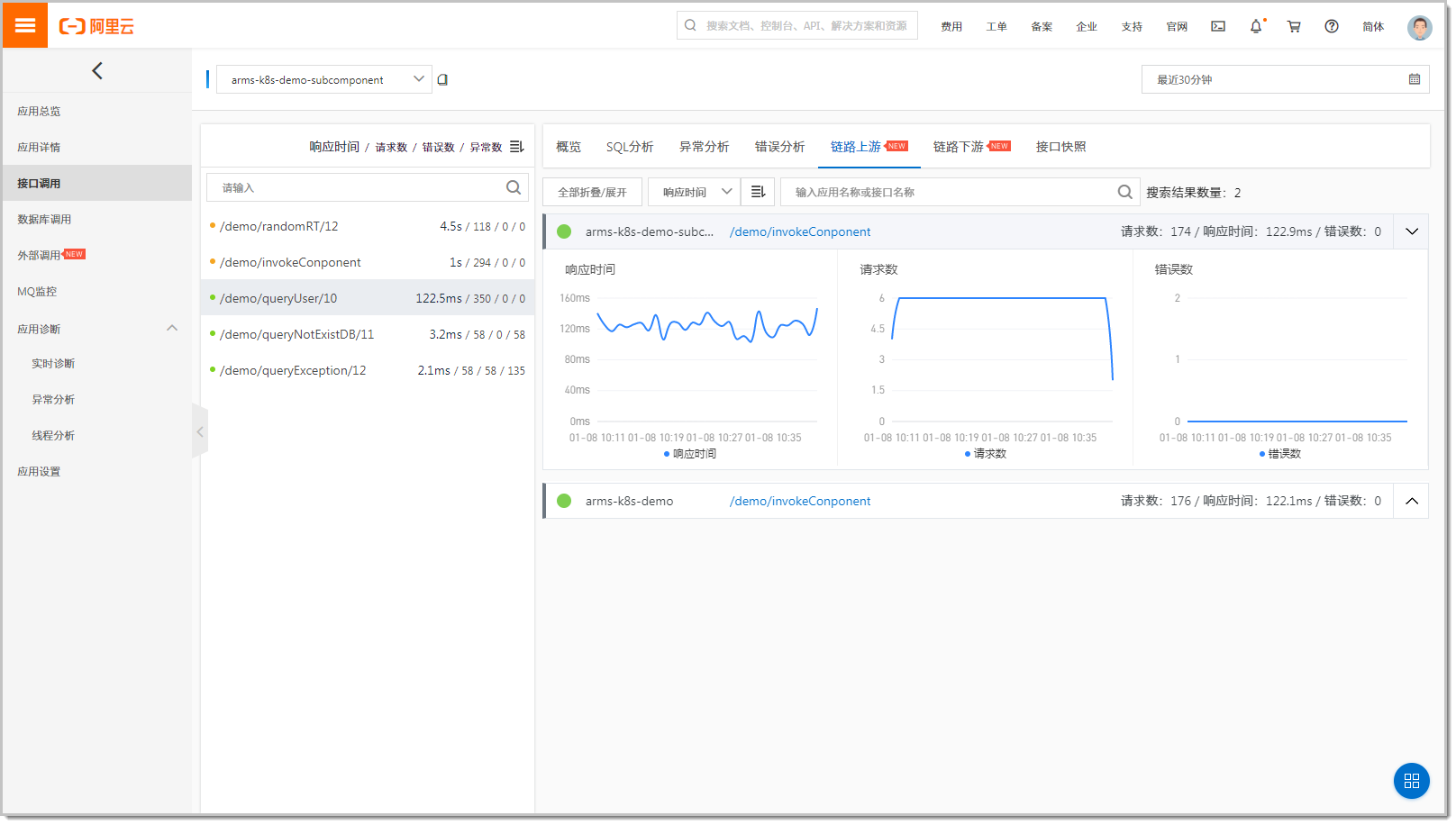Open 备案 in the top navigation
Screen dimensions: 1456x825
1042,26
